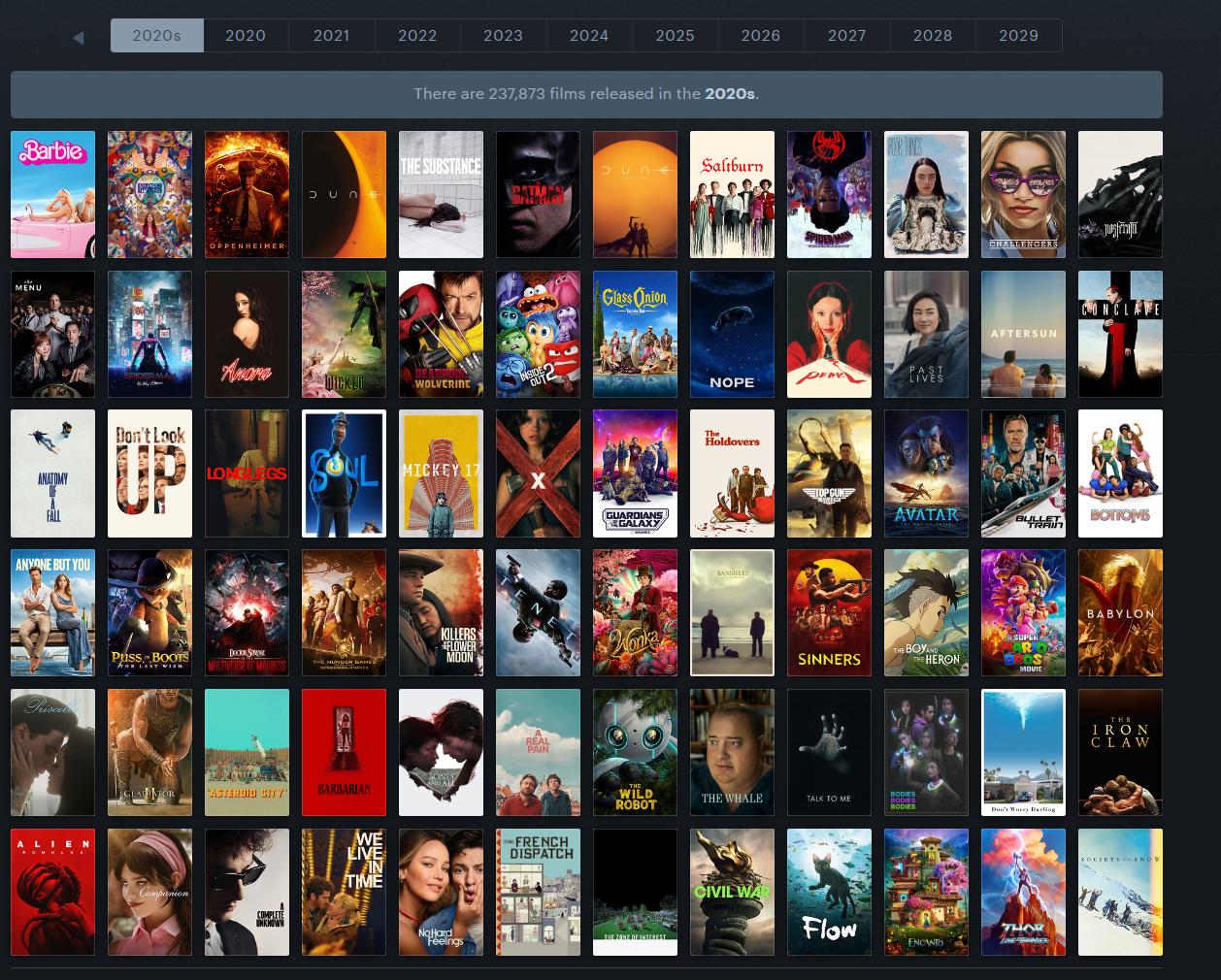This screenshot has width=1221, height=980.
Task: Select the 2020s tab
Action: [x=156, y=35]
